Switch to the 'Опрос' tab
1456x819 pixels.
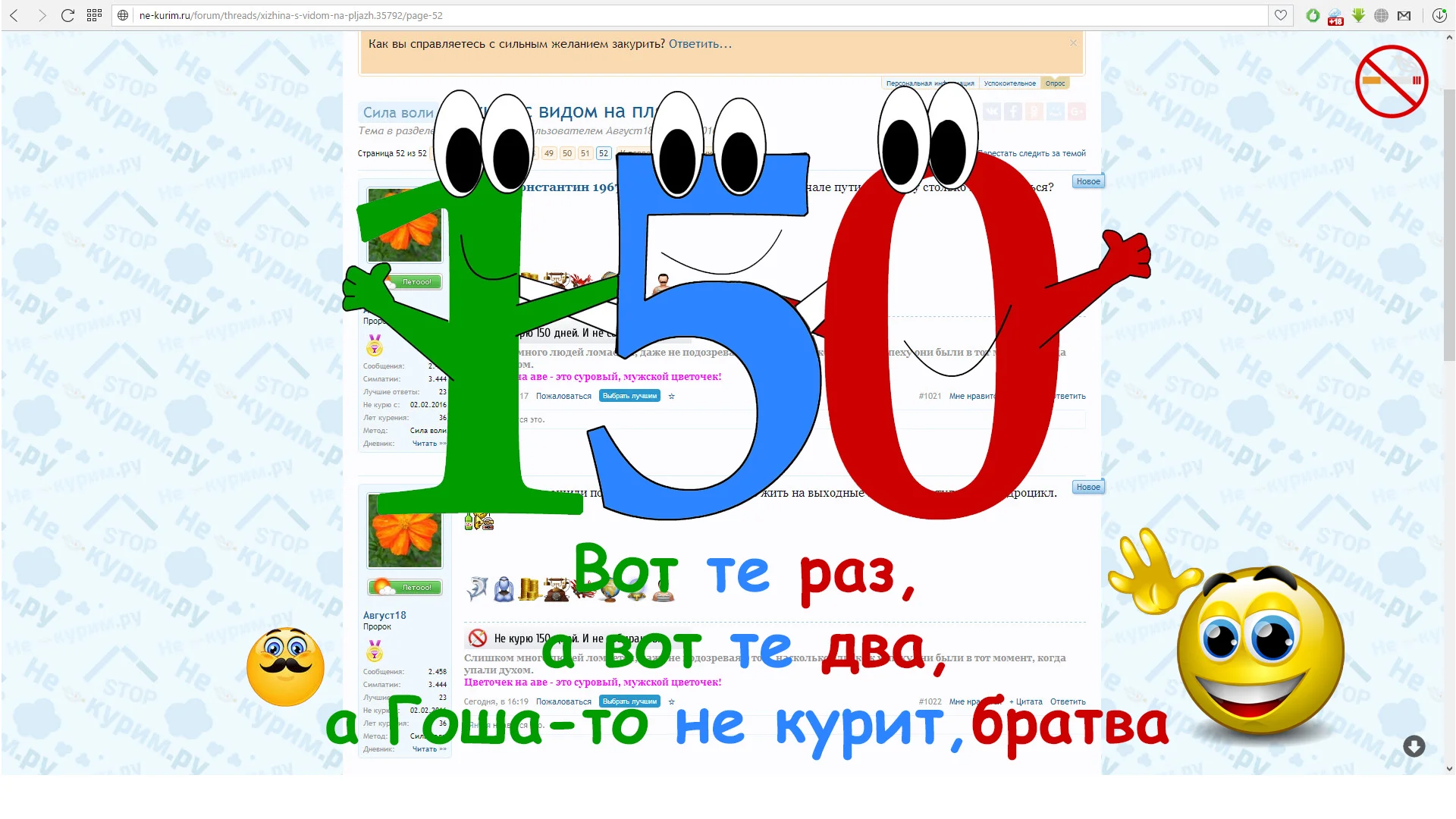[1055, 83]
